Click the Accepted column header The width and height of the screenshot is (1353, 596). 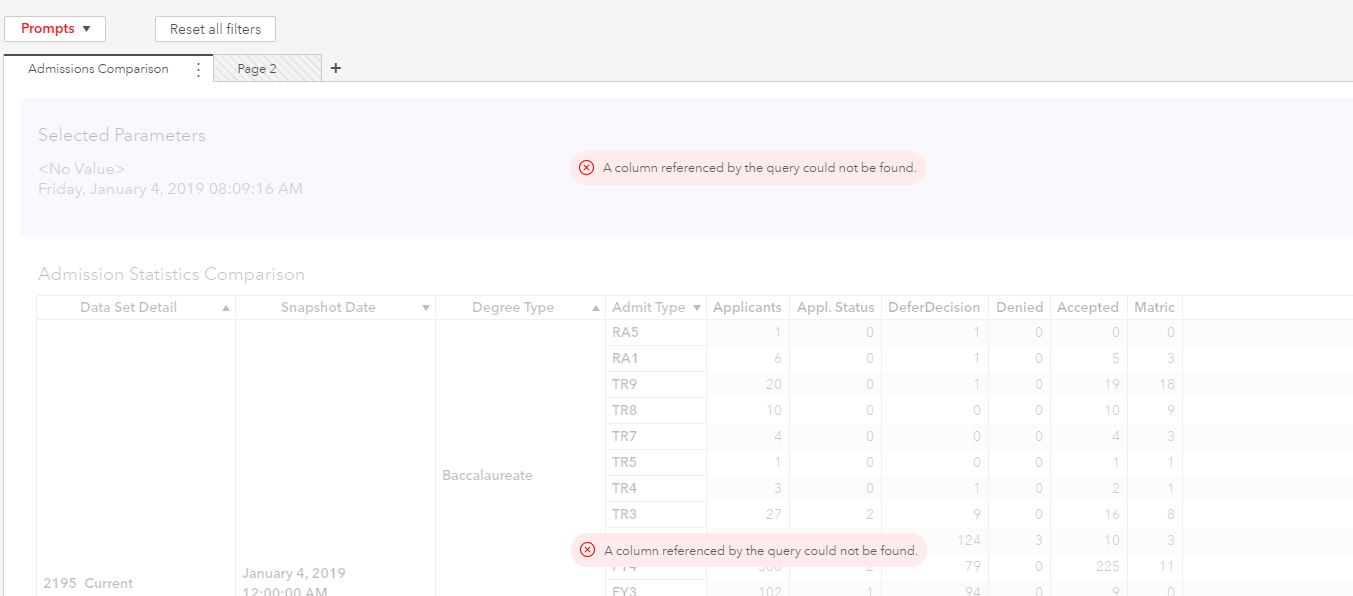tap(1087, 308)
